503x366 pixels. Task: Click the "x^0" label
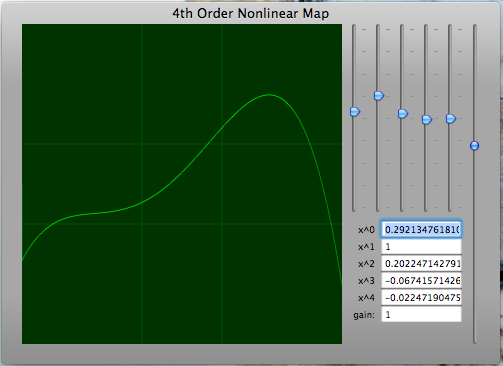[366, 230]
